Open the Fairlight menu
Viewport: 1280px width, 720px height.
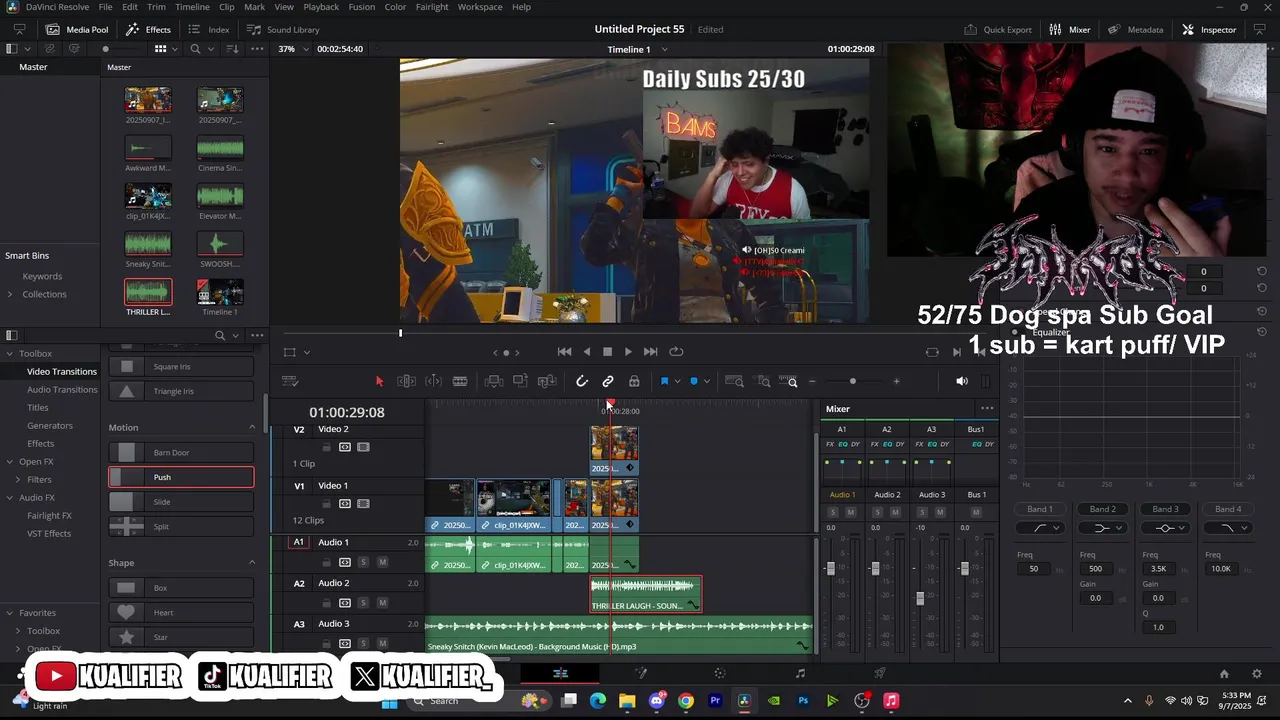pyautogui.click(x=432, y=7)
